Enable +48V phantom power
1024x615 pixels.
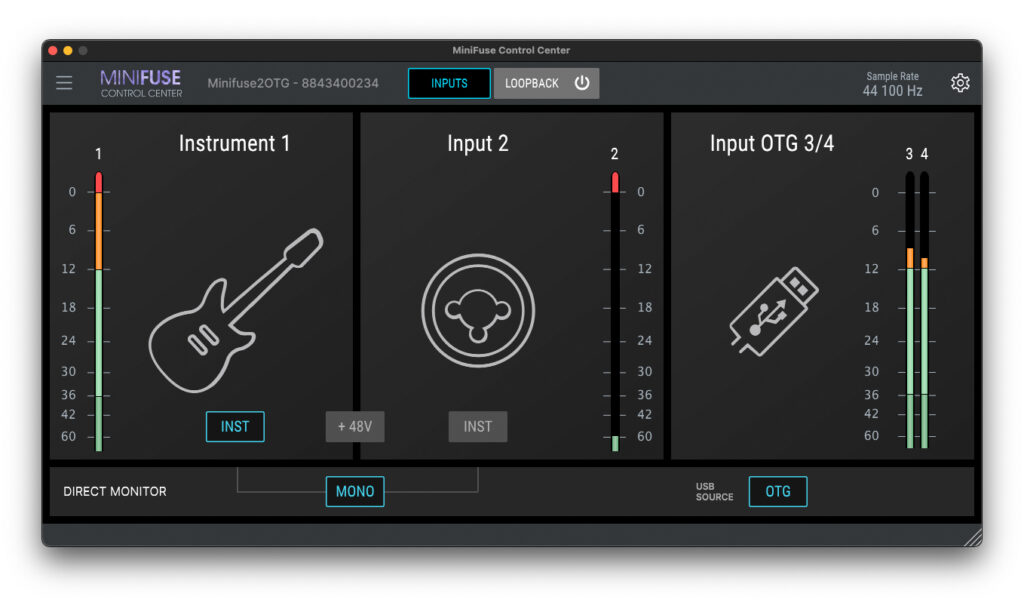pos(355,427)
